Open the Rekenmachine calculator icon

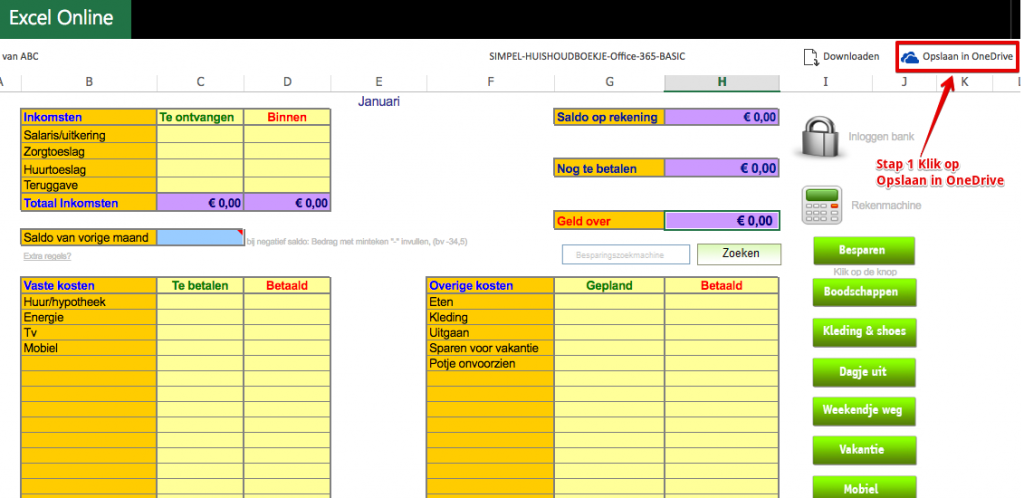point(821,206)
